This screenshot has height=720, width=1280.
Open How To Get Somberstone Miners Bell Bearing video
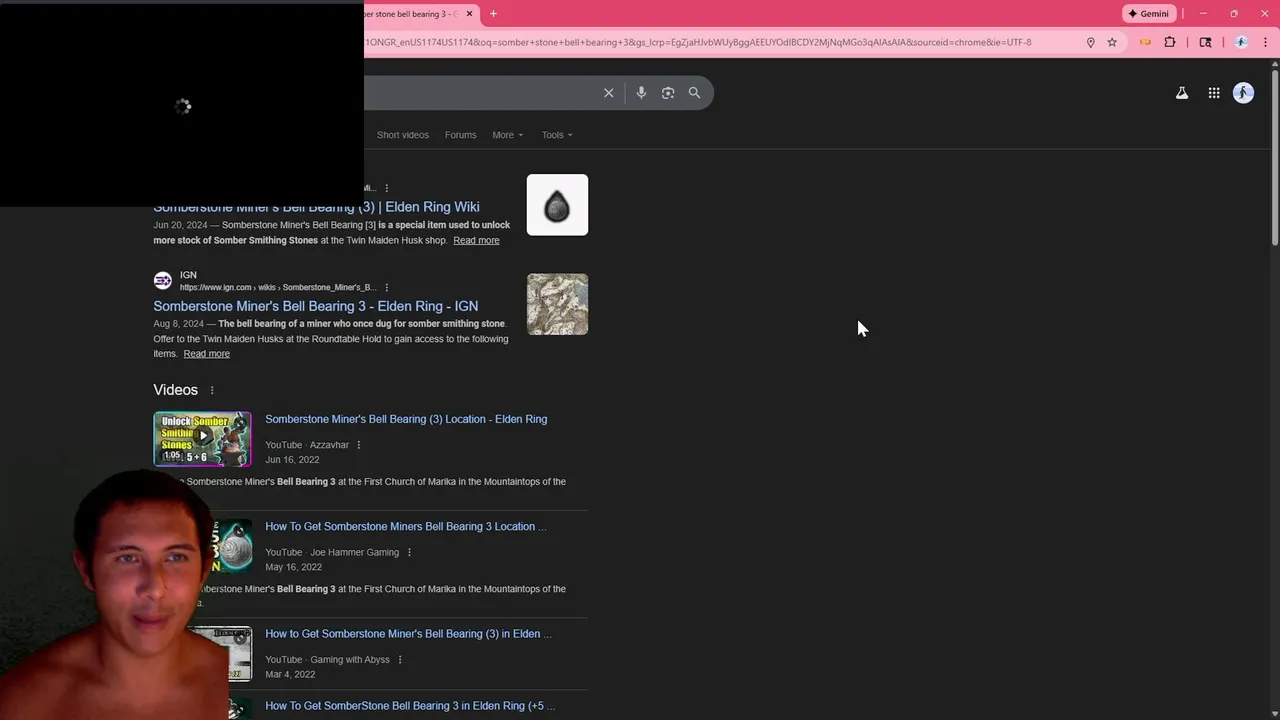[x=406, y=526]
